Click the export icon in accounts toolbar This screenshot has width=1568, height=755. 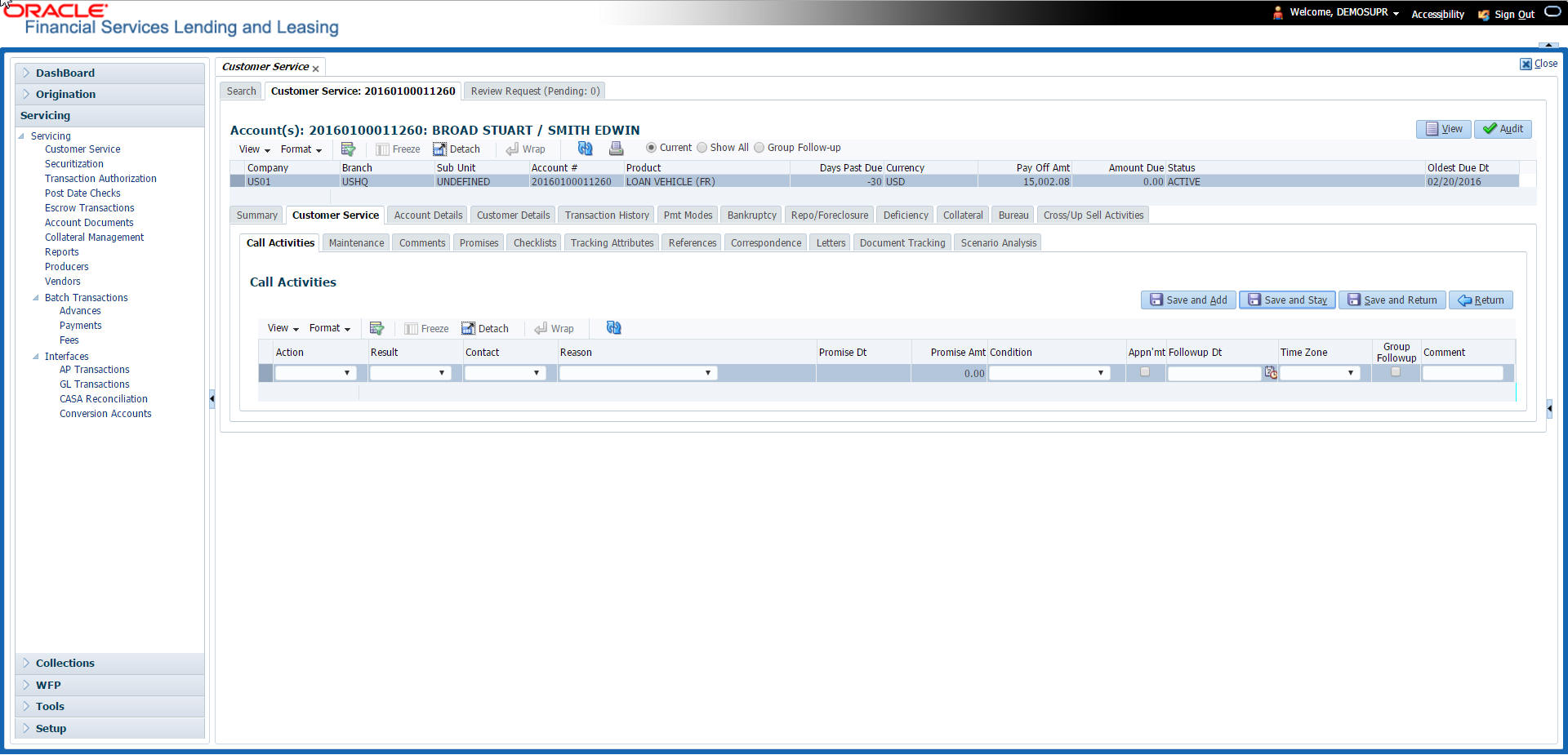click(x=348, y=149)
